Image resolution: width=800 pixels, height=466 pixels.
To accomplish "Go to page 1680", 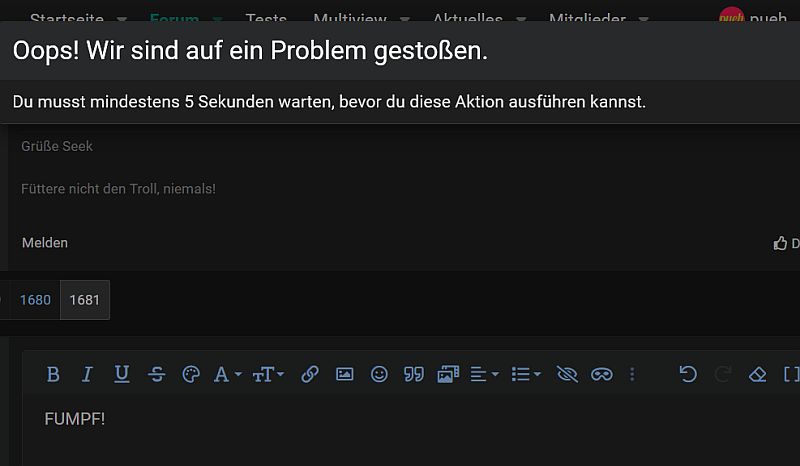I will (35, 300).
